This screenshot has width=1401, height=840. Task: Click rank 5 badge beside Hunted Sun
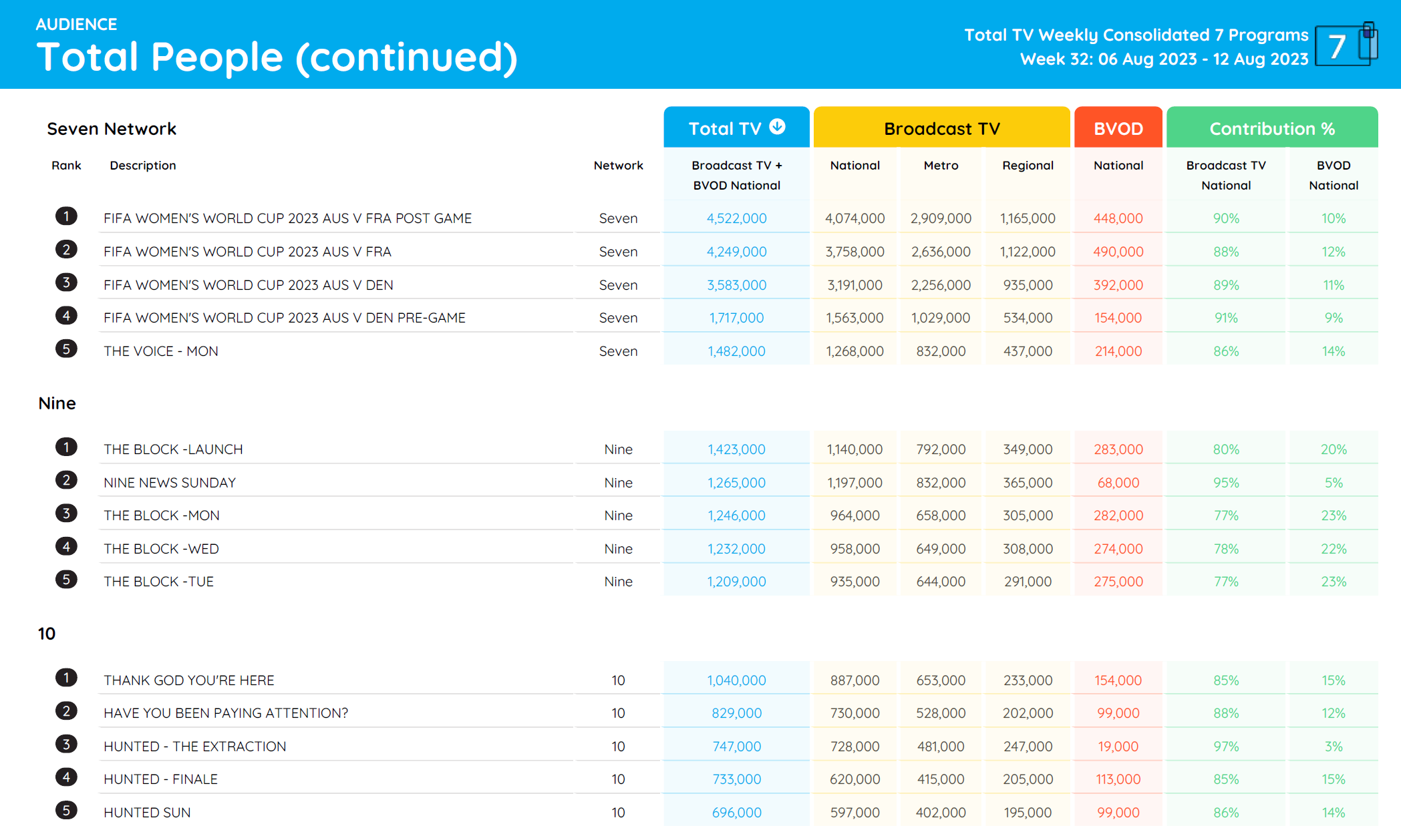(66, 811)
